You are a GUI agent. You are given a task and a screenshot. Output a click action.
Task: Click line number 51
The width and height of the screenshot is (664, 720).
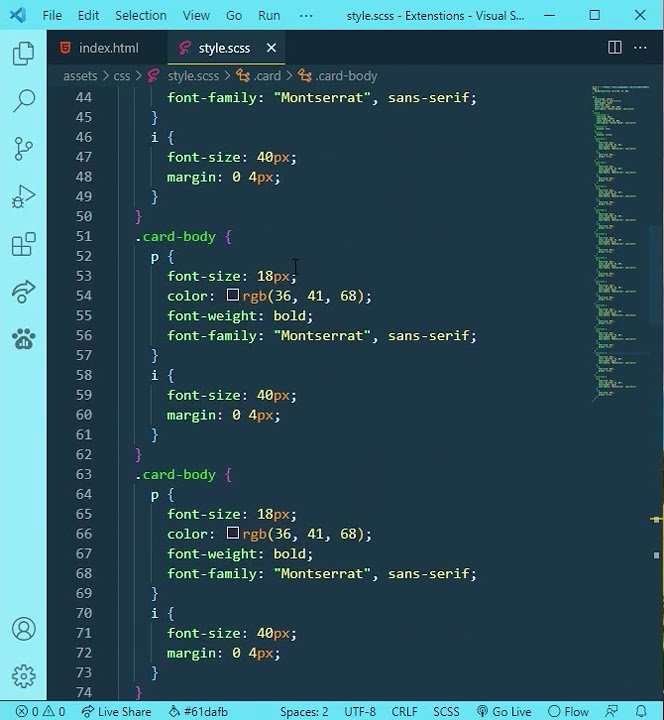point(84,236)
